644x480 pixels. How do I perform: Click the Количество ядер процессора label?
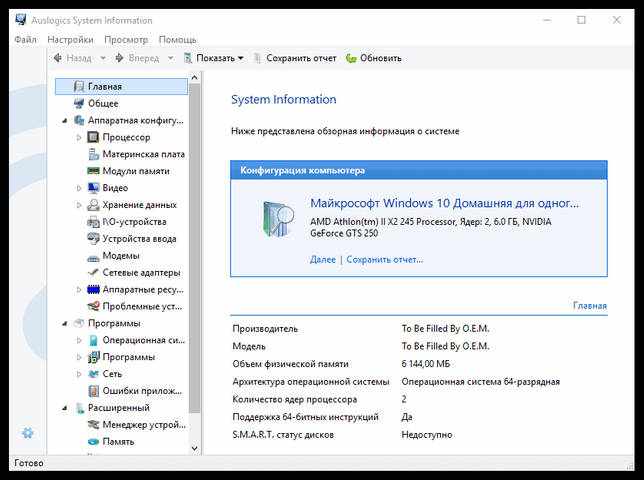click(294, 399)
